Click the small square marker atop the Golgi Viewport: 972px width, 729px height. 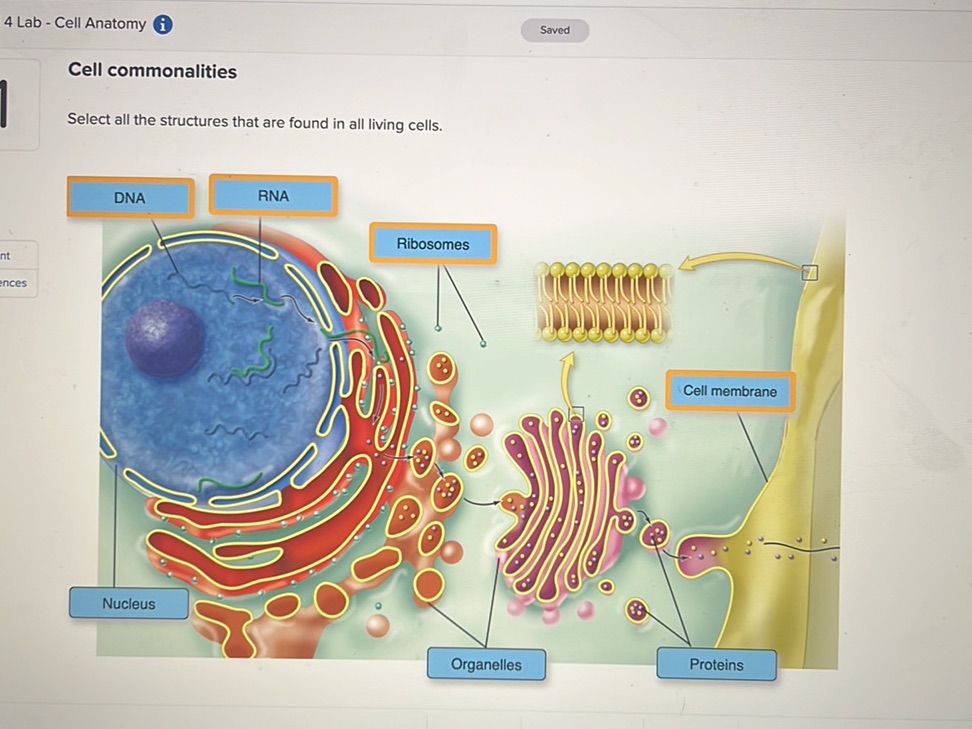[x=577, y=413]
